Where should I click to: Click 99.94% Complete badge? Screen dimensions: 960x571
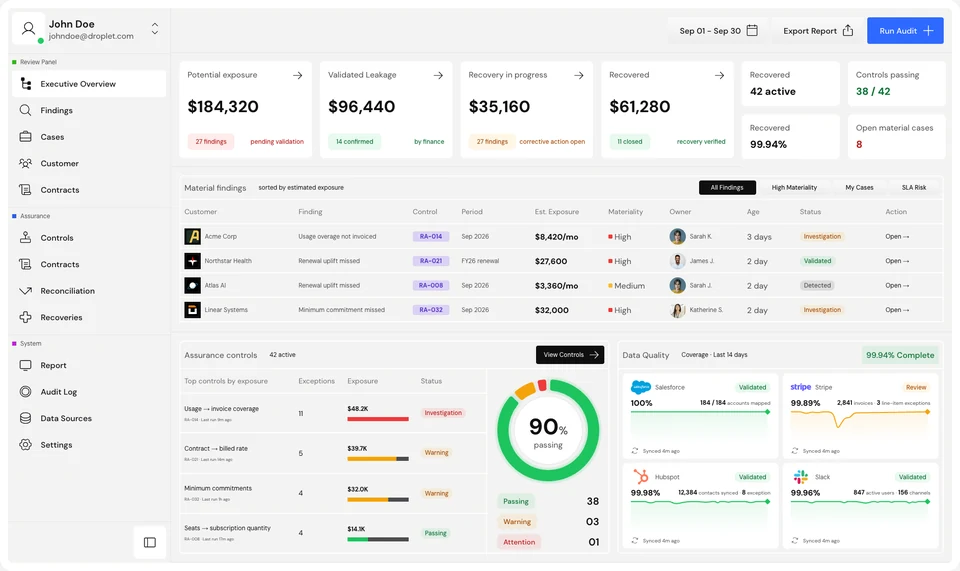[900, 355]
